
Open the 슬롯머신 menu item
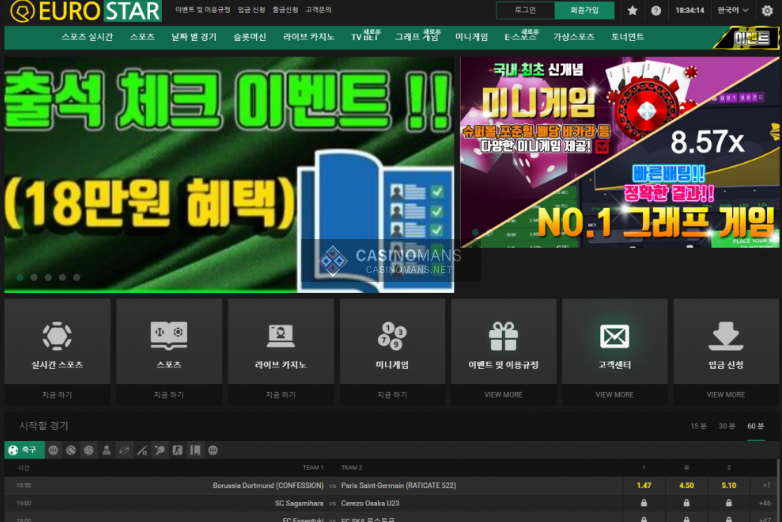point(250,37)
